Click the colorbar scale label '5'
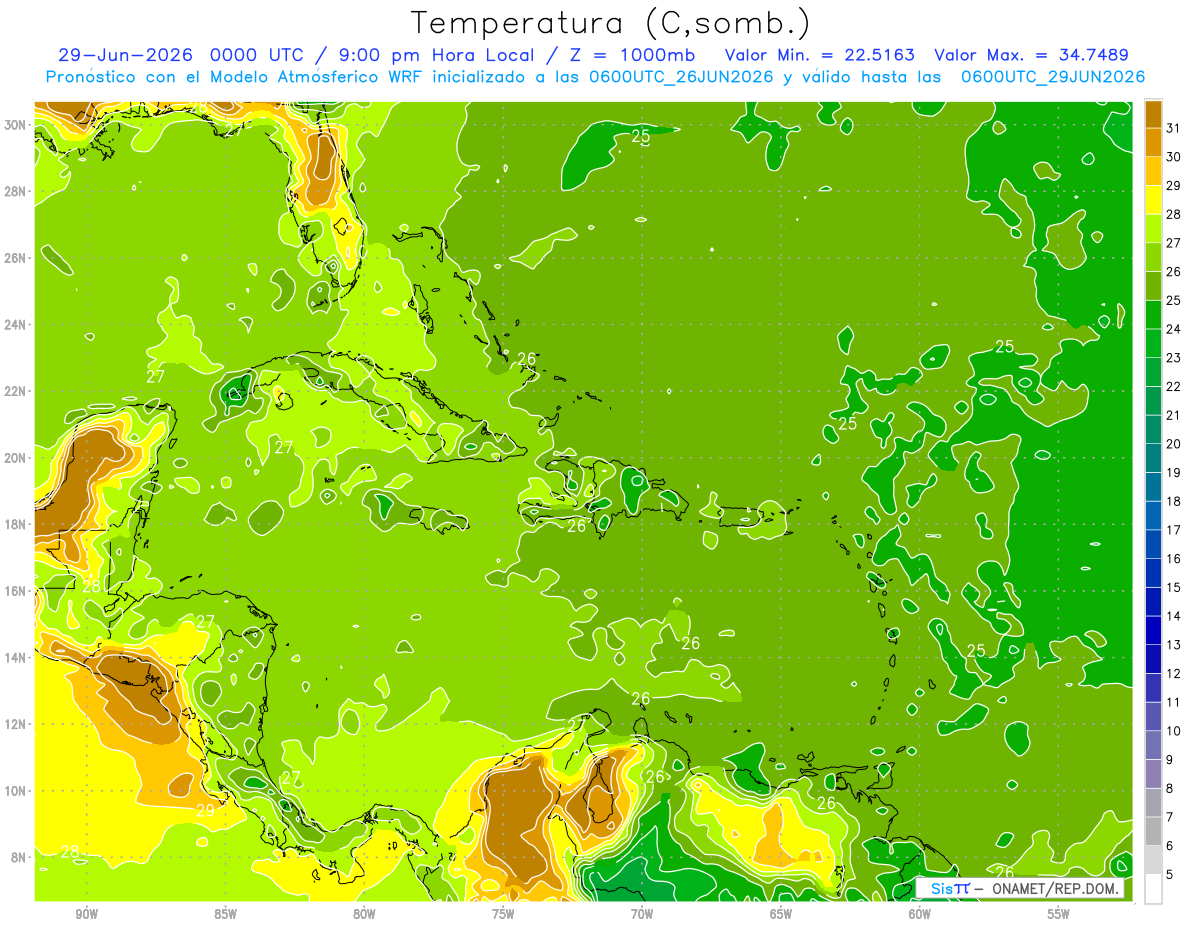The width and height of the screenshot is (1200, 927). [1169, 875]
